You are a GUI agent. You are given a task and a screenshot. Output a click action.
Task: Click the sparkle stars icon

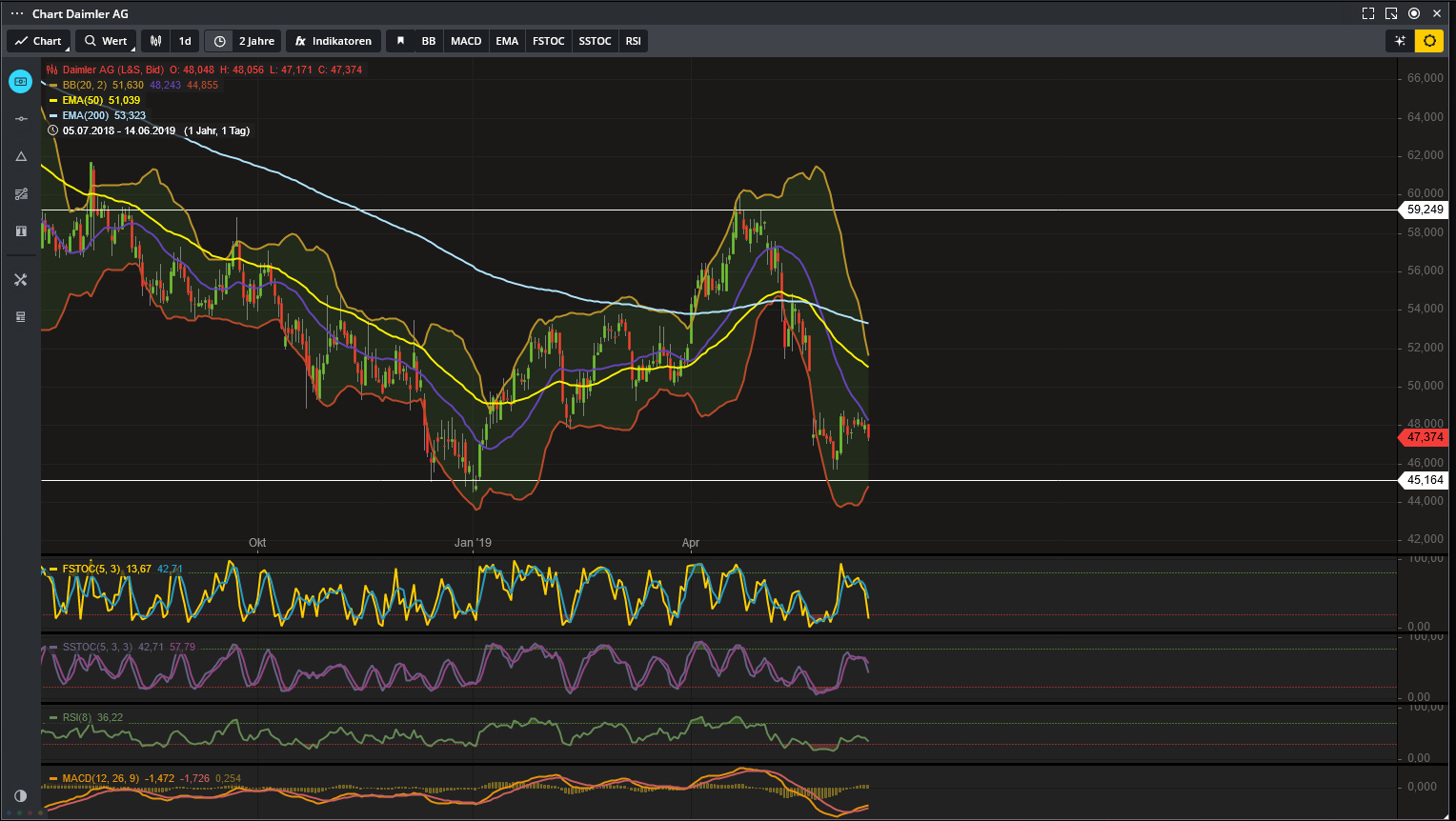click(1400, 41)
